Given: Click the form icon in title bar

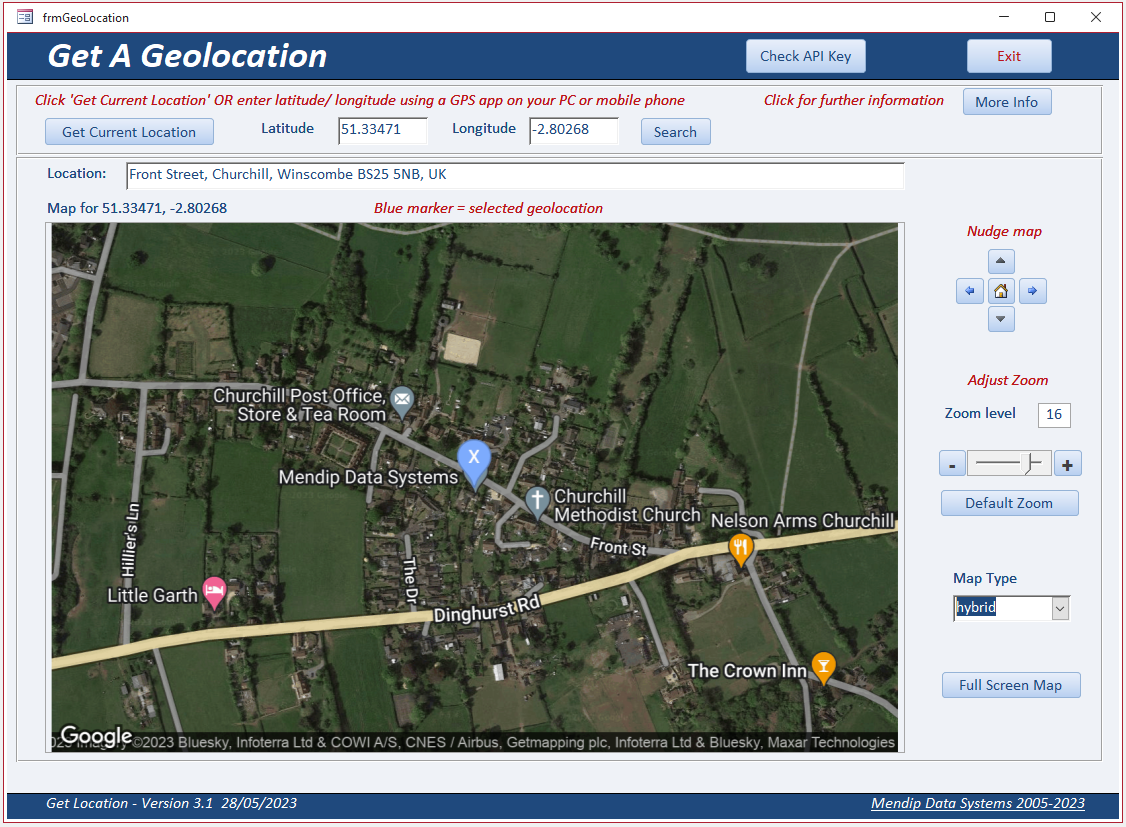Looking at the screenshot, I should pyautogui.click(x=24, y=17).
